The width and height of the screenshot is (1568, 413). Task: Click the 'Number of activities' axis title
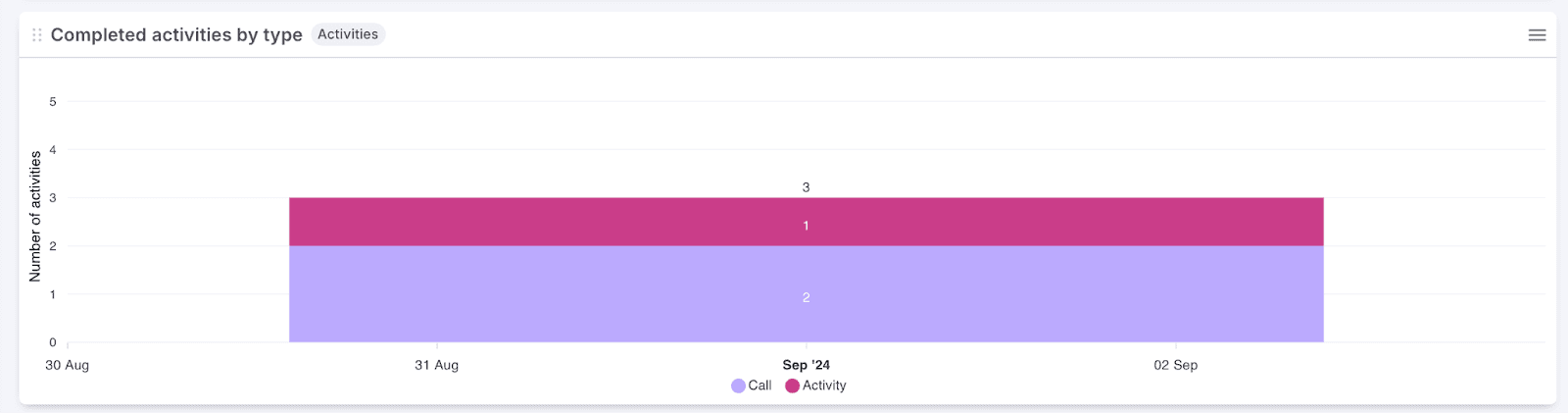35,216
